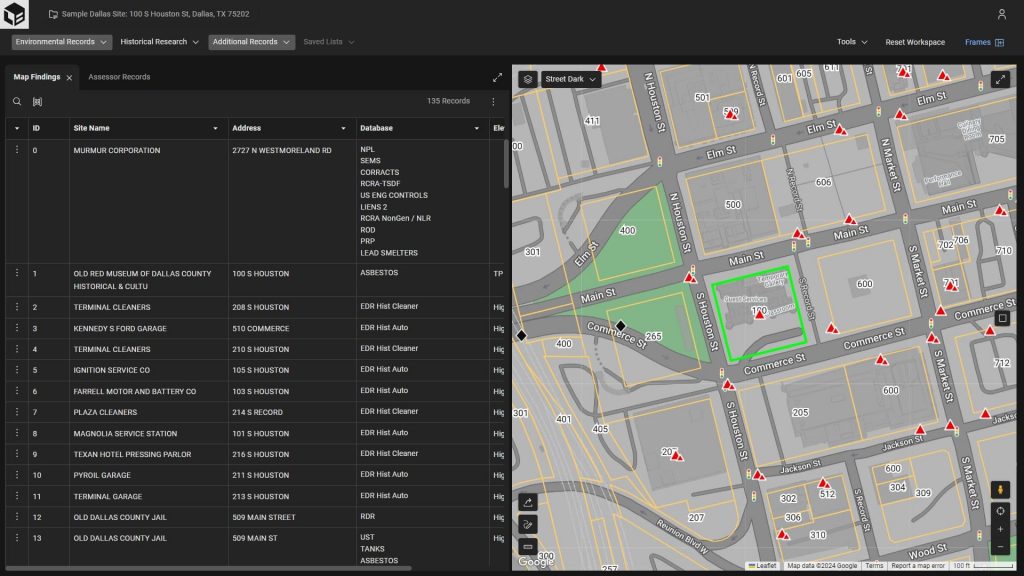Open Site Name column filter arrow
The image size is (1024, 576).
[216, 129]
